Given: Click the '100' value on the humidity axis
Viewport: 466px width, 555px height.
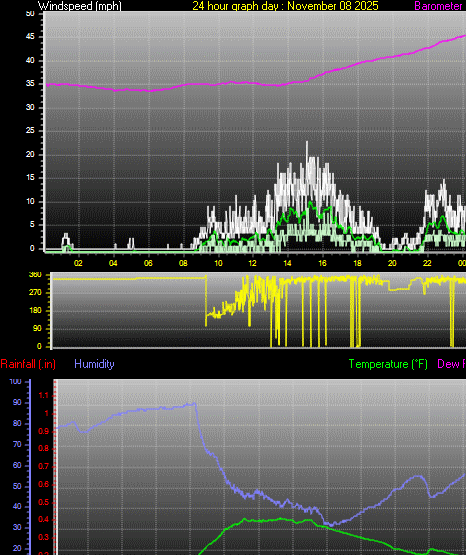Looking at the screenshot, I should pos(16,382).
